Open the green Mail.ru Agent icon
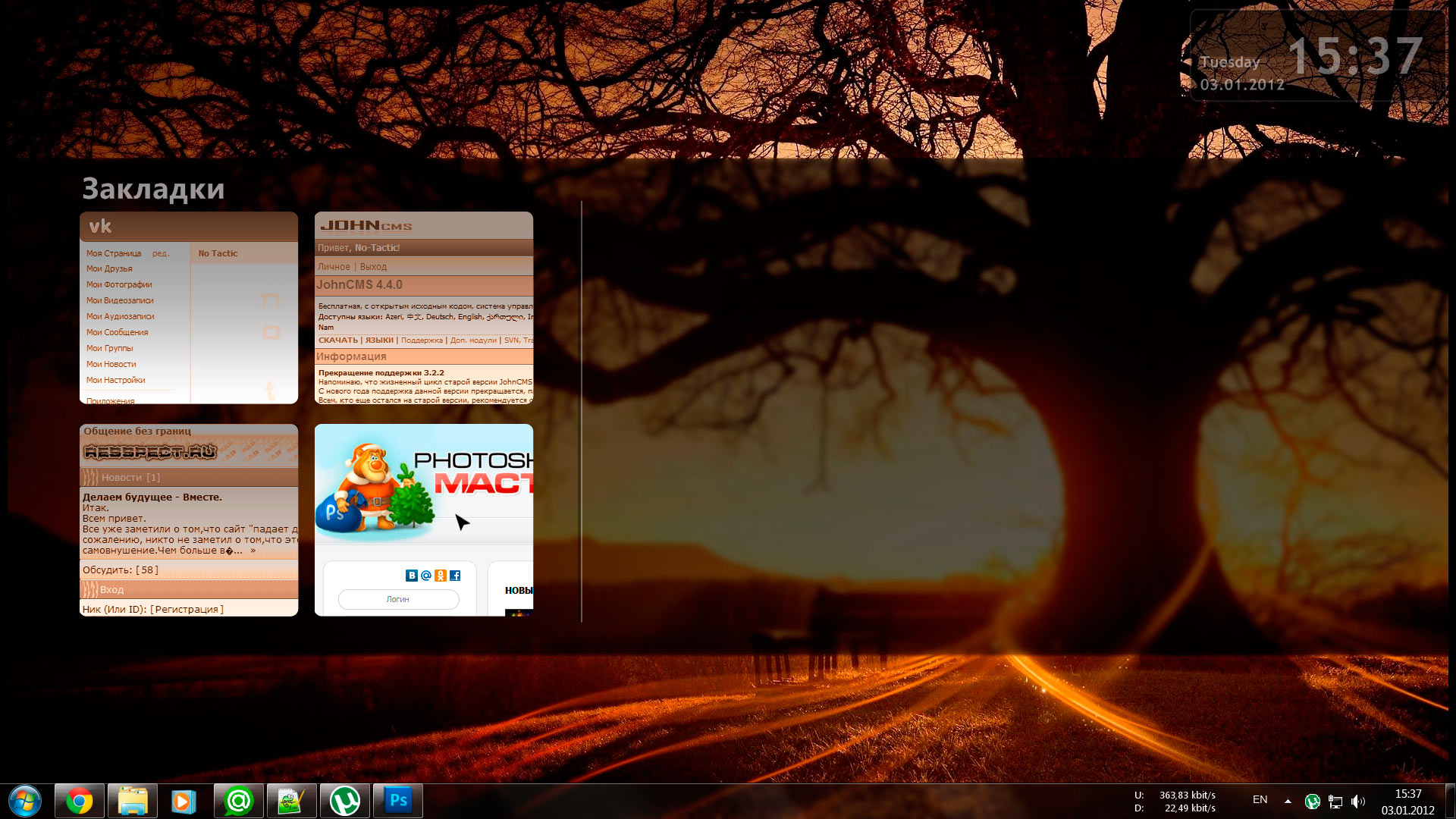Screen dimensions: 1456x819 [x=239, y=801]
